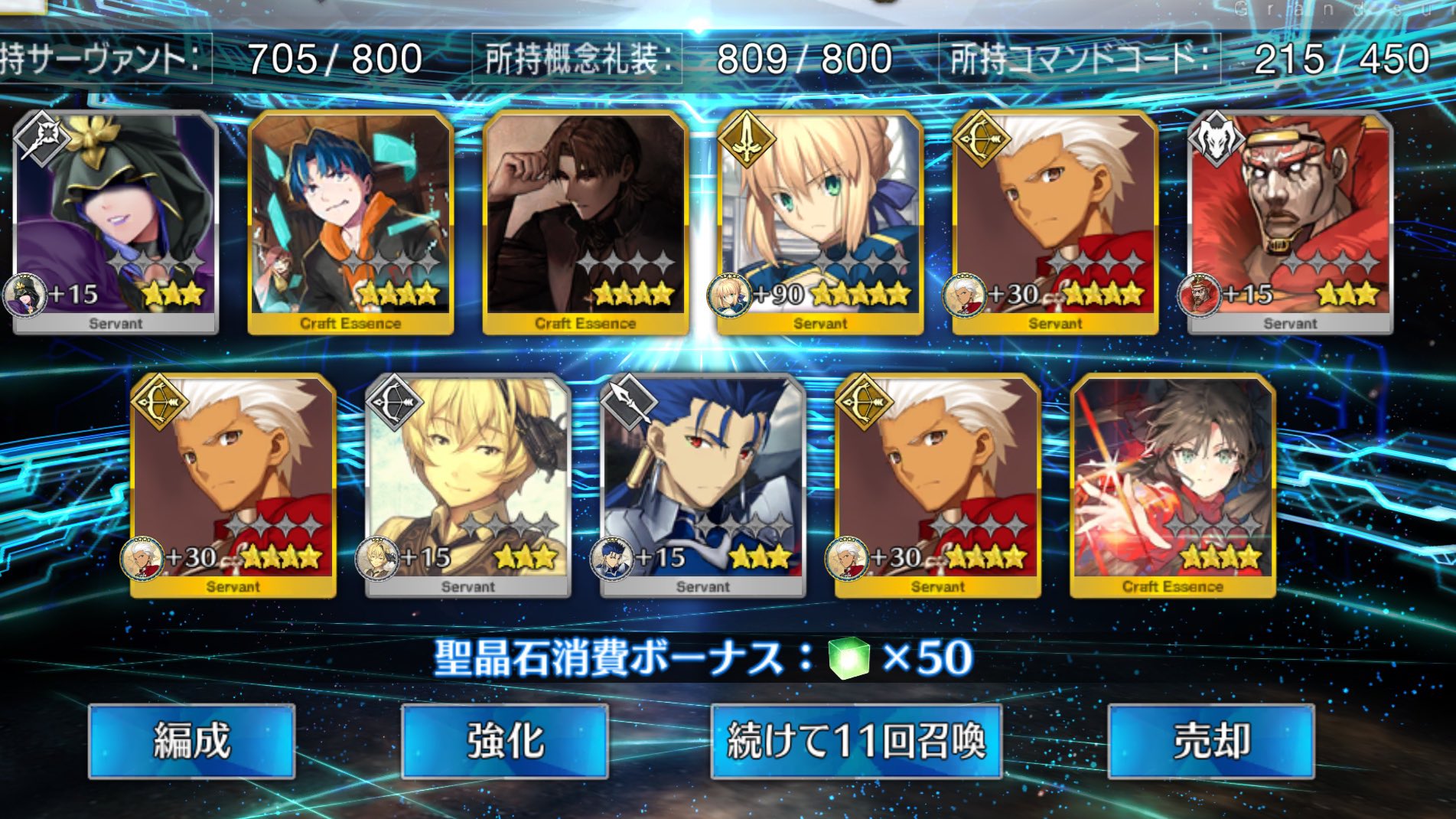Open the hooded Assassin servant card
The height and width of the screenshot is (819, 1456).
[116, 223]
